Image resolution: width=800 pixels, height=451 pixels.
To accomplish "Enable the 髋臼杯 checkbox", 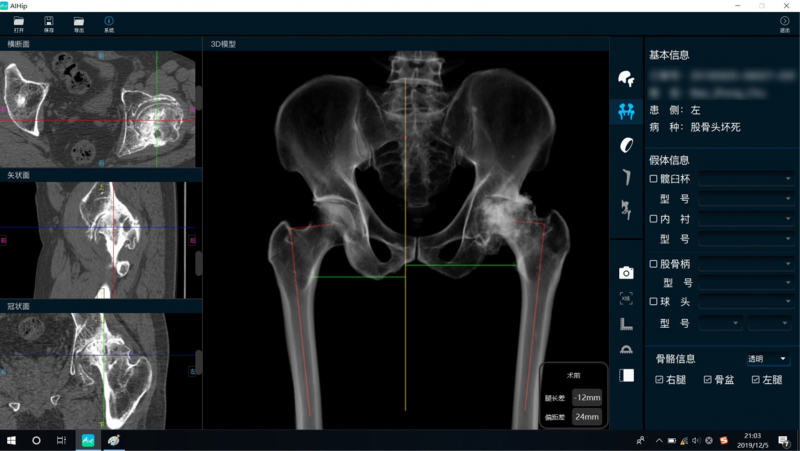I will (x=654, y=179).
